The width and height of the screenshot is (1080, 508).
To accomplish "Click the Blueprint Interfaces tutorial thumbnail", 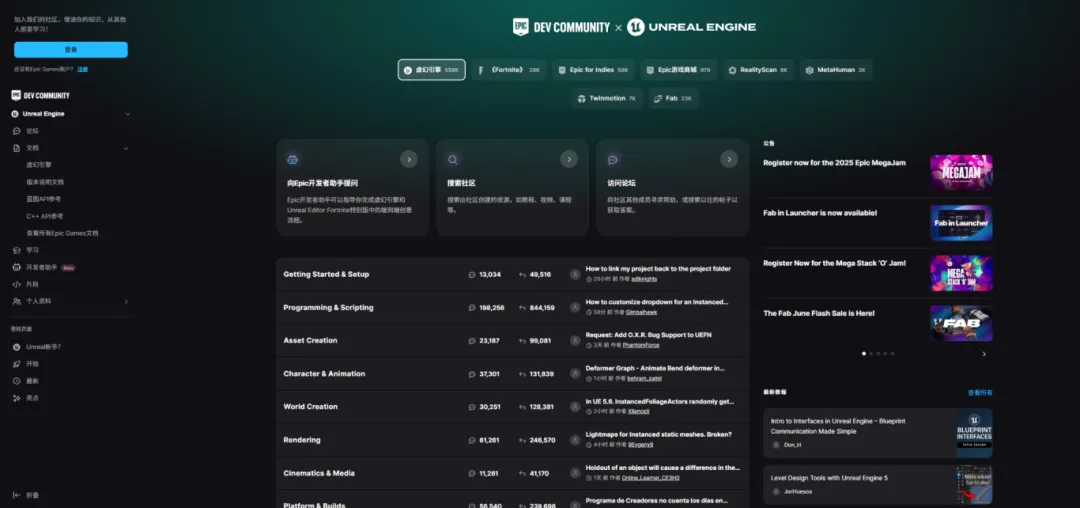I will click(x=974, y=433).
